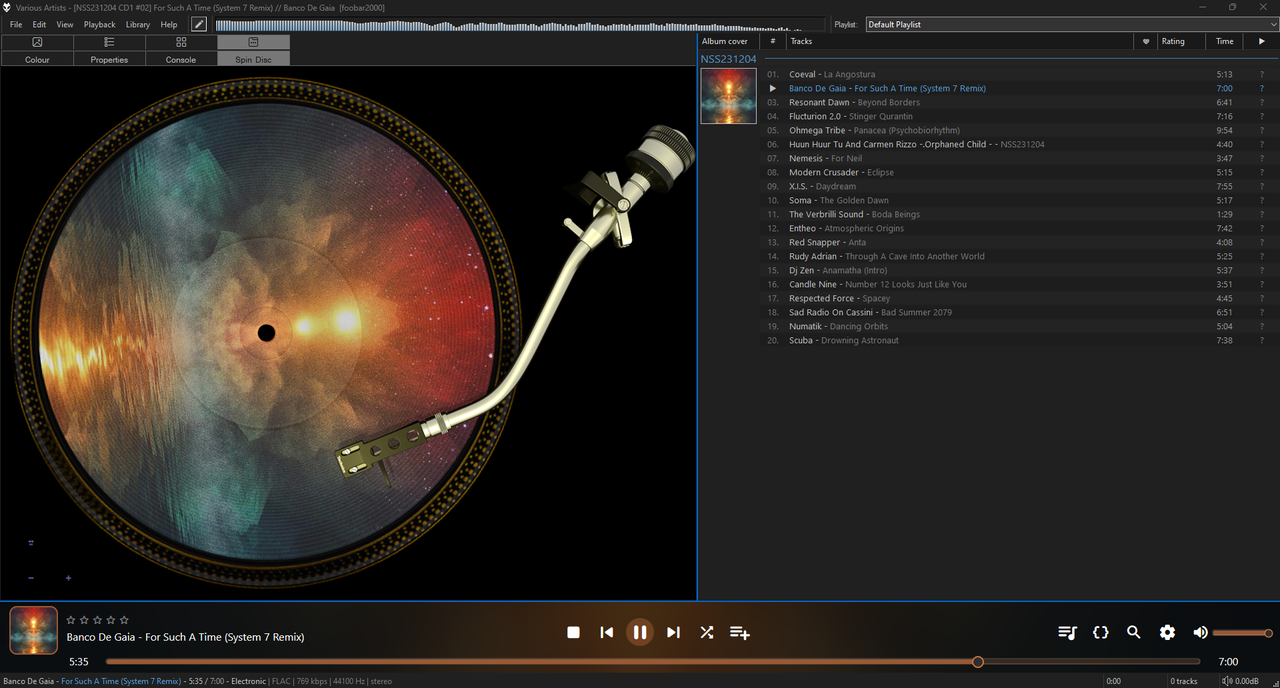This screenshot has width=1280, height=688.
Task: Stop playback with the stop button
Action: pyautogui.click(x=573, y=632)
